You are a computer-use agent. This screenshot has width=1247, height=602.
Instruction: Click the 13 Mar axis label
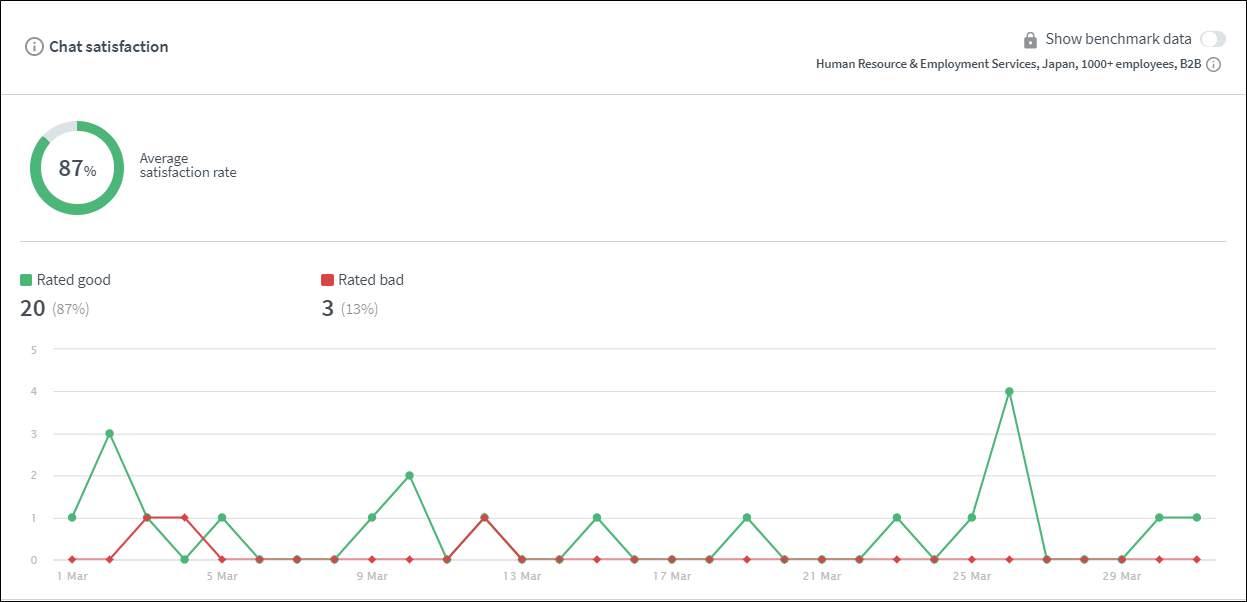[x=522, y=576]
